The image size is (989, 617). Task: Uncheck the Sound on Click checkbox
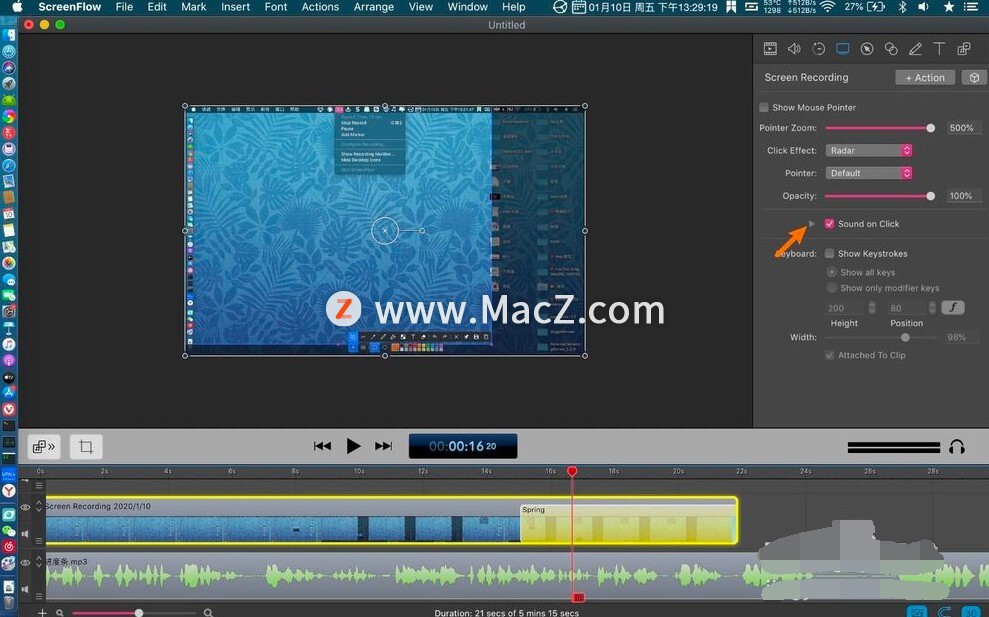click(829, 223)
